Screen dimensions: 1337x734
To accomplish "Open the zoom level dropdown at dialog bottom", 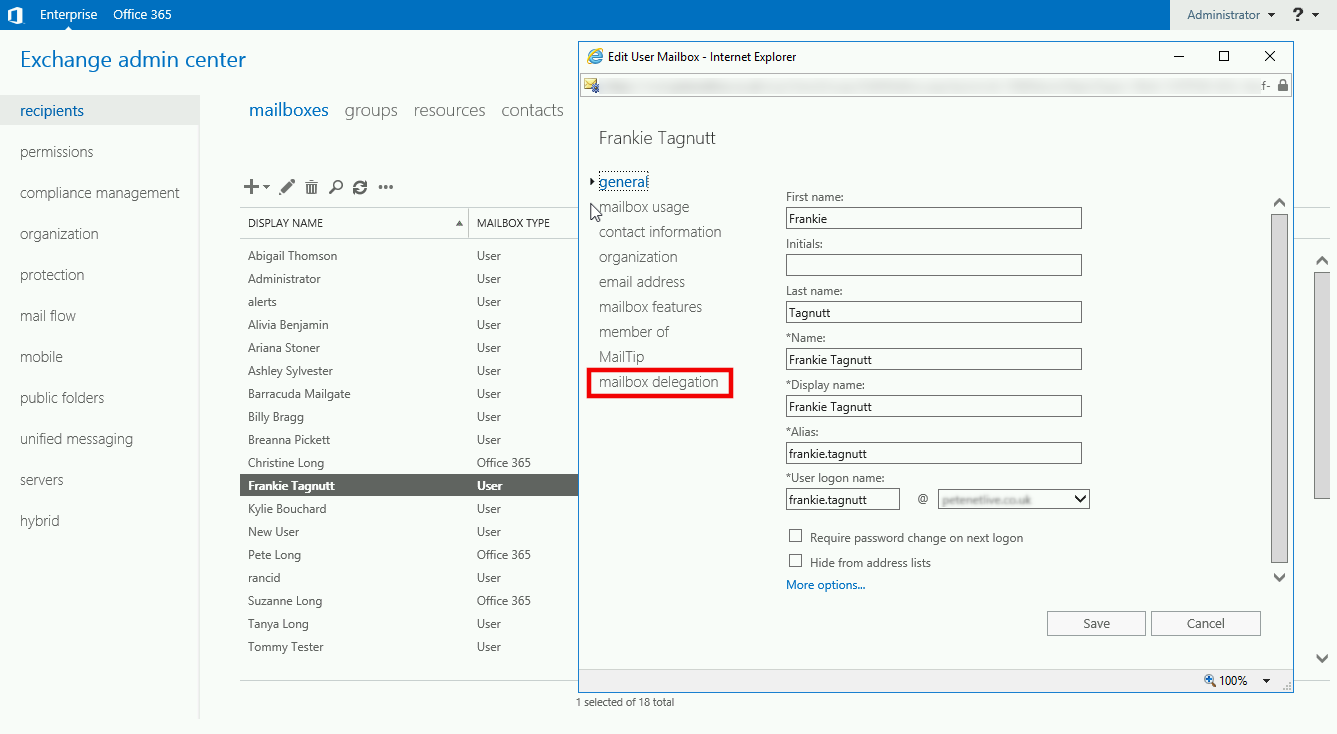I will 1266,680.
